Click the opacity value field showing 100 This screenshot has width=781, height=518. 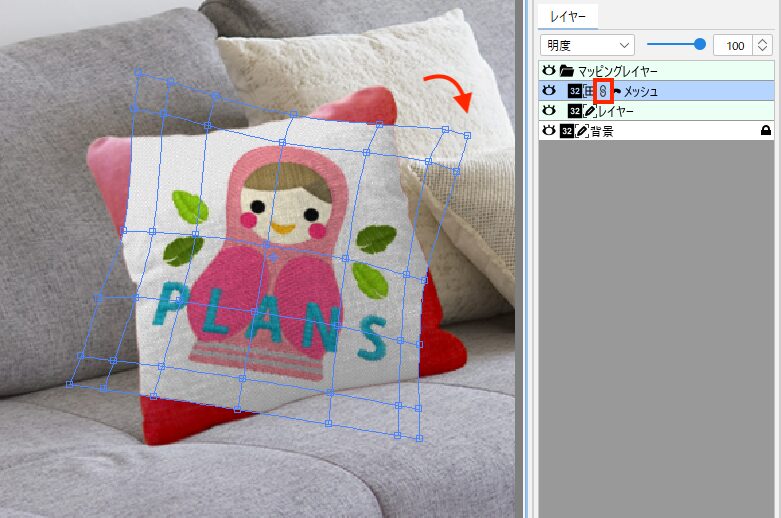733,45
